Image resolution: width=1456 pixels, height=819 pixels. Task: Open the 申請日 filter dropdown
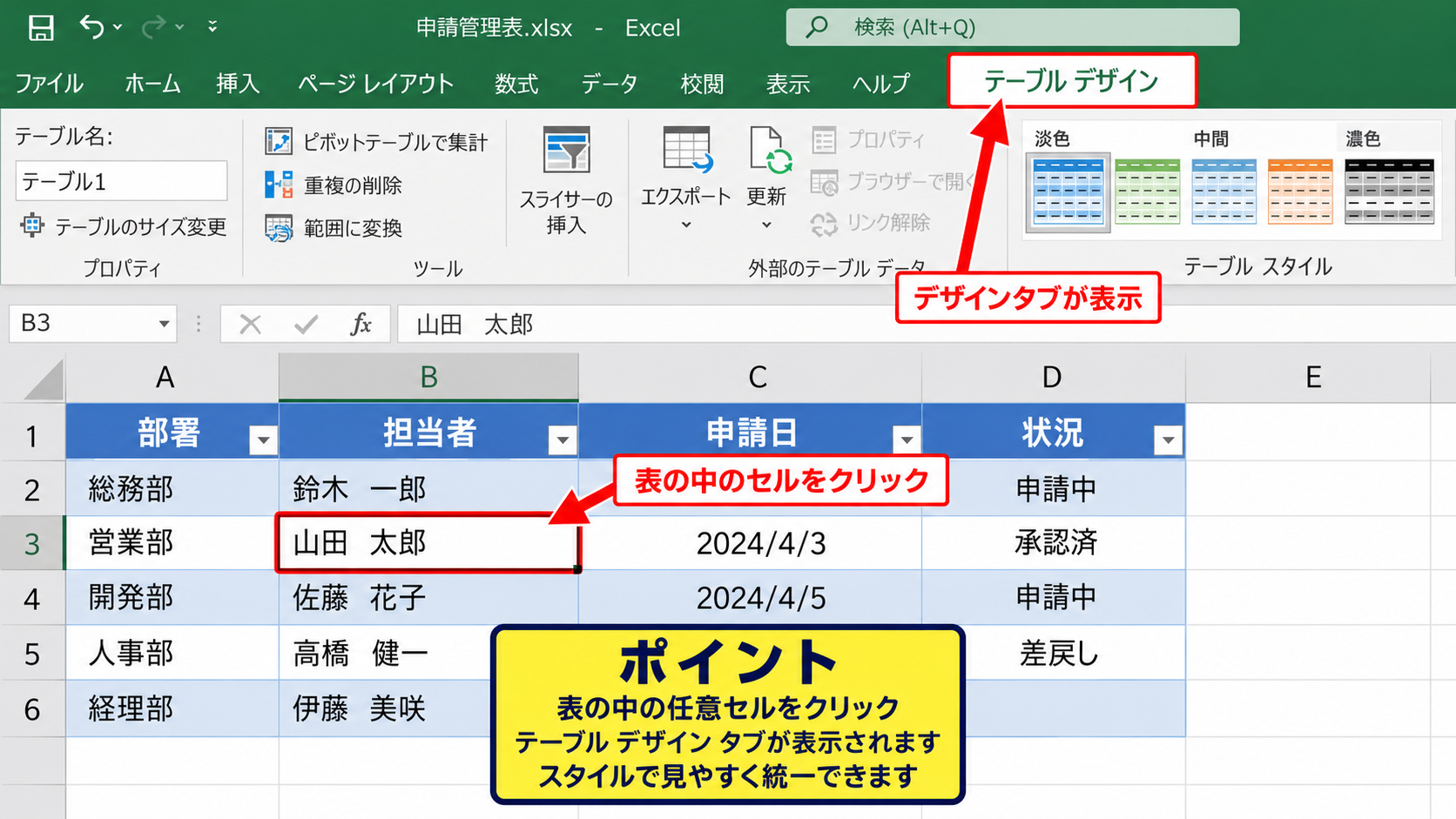point(907,440)
